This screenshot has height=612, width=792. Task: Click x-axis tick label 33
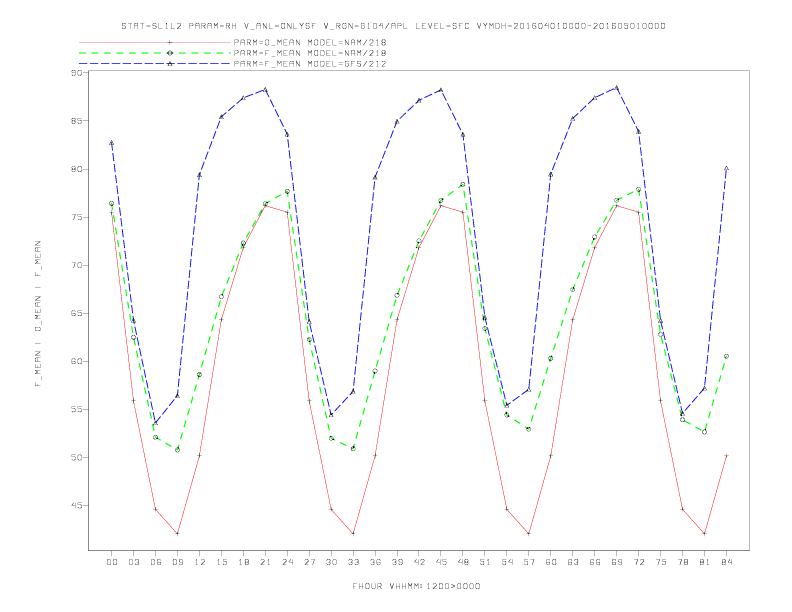tap(353, 562)
